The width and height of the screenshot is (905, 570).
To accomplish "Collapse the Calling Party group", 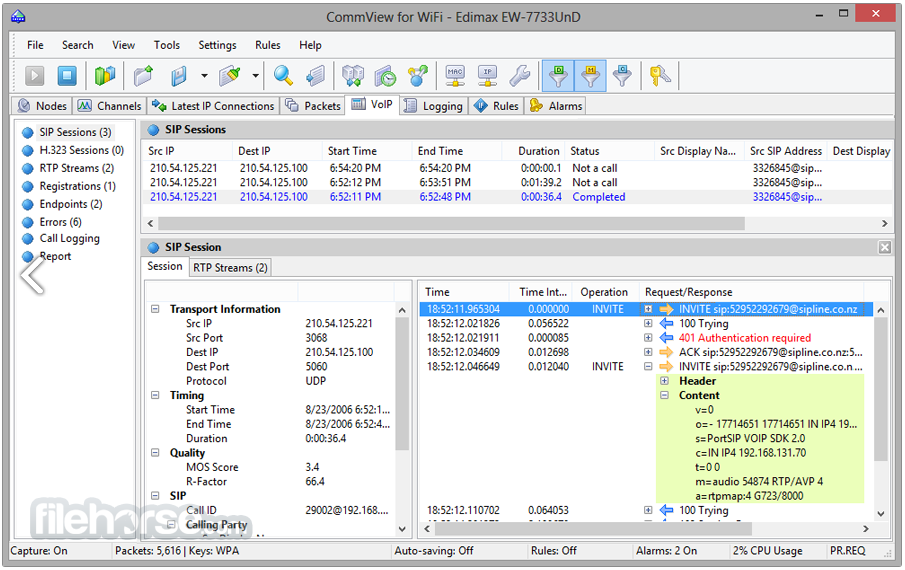I will point(171,524).
